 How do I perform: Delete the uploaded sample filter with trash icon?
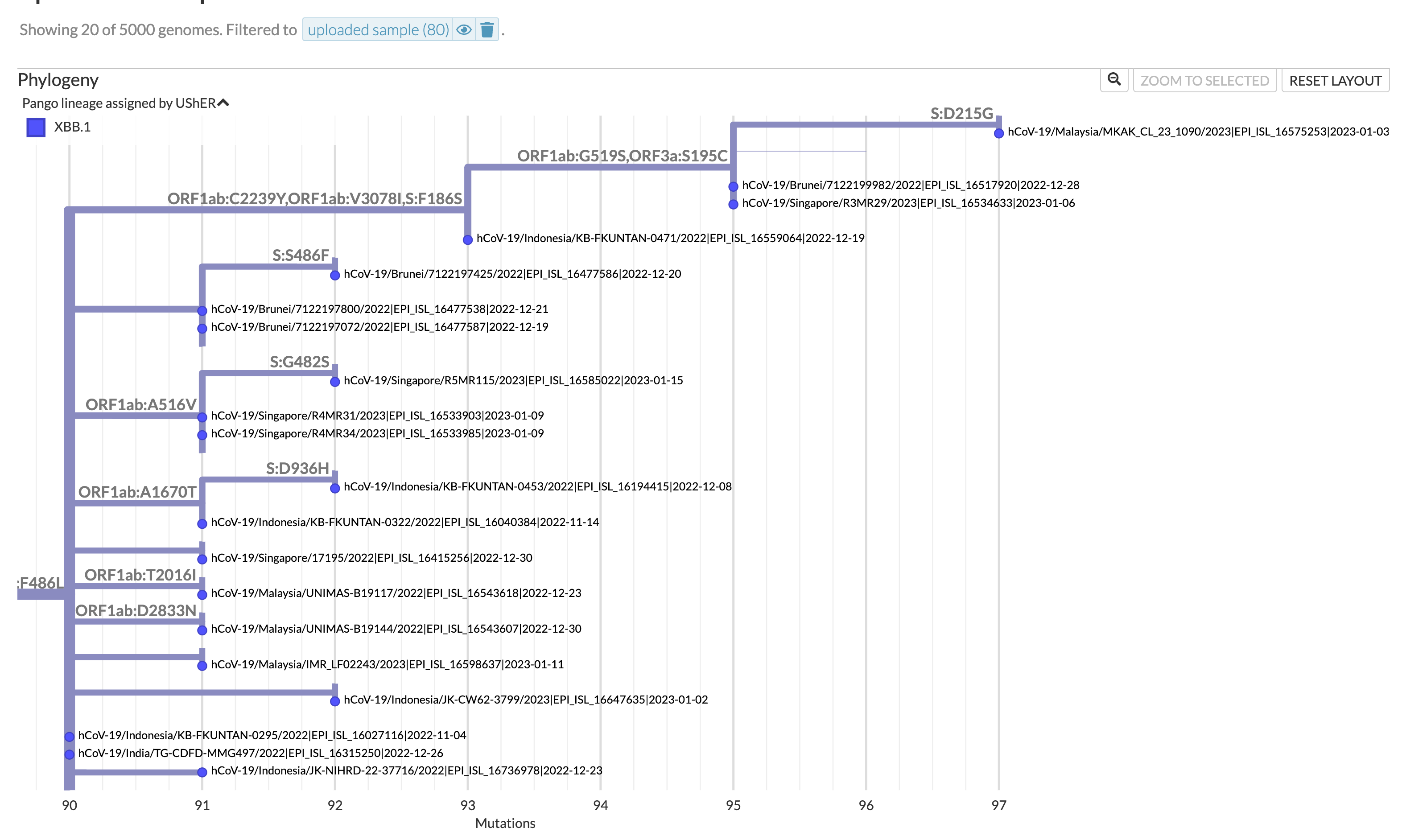487,29
